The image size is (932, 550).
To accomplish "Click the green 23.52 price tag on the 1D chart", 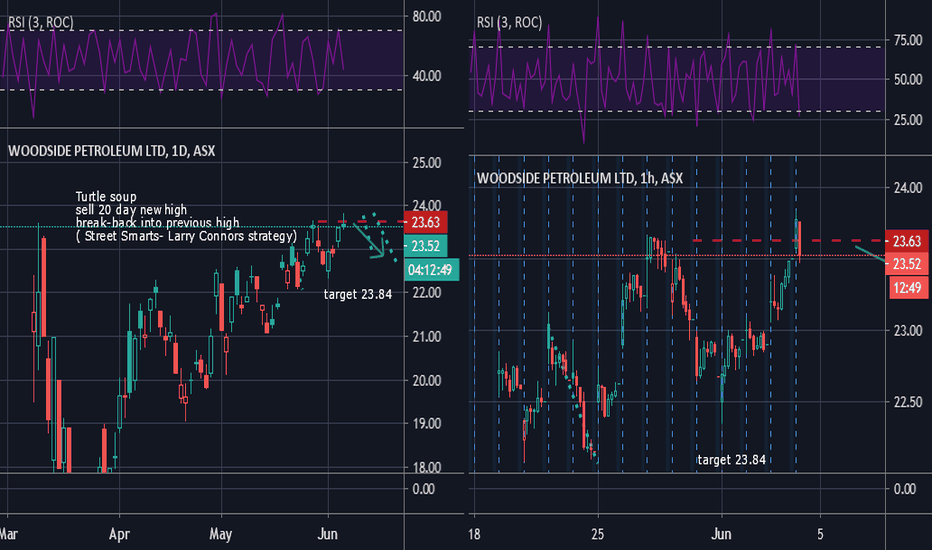I will (x=426, y=246).
